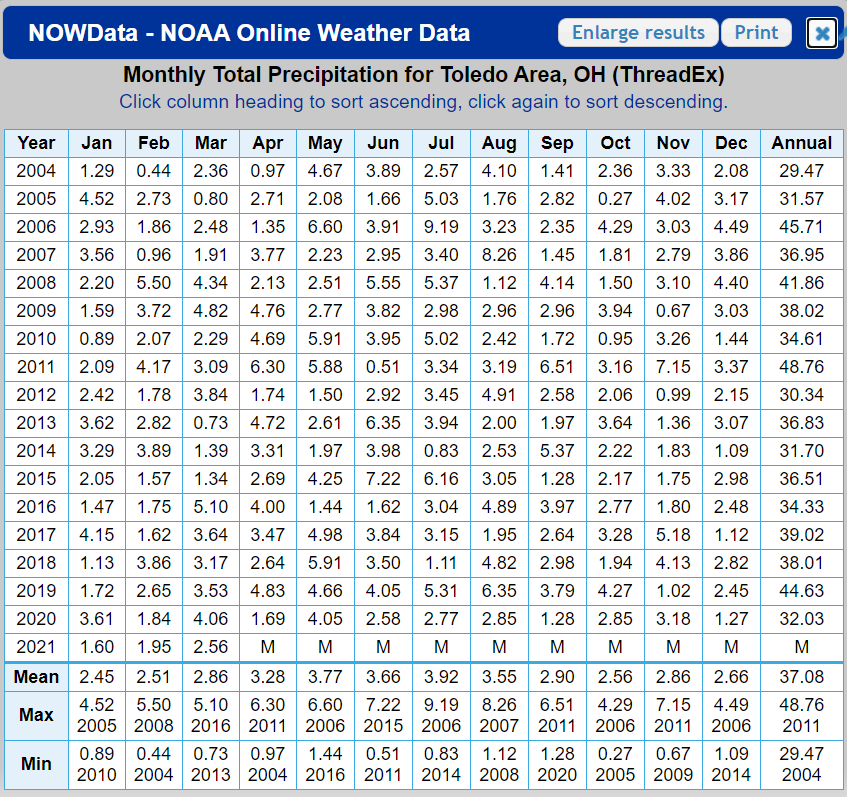
Task: Sort by the Jul column heading
Action: pyautogui.click(x=441, y=143)
